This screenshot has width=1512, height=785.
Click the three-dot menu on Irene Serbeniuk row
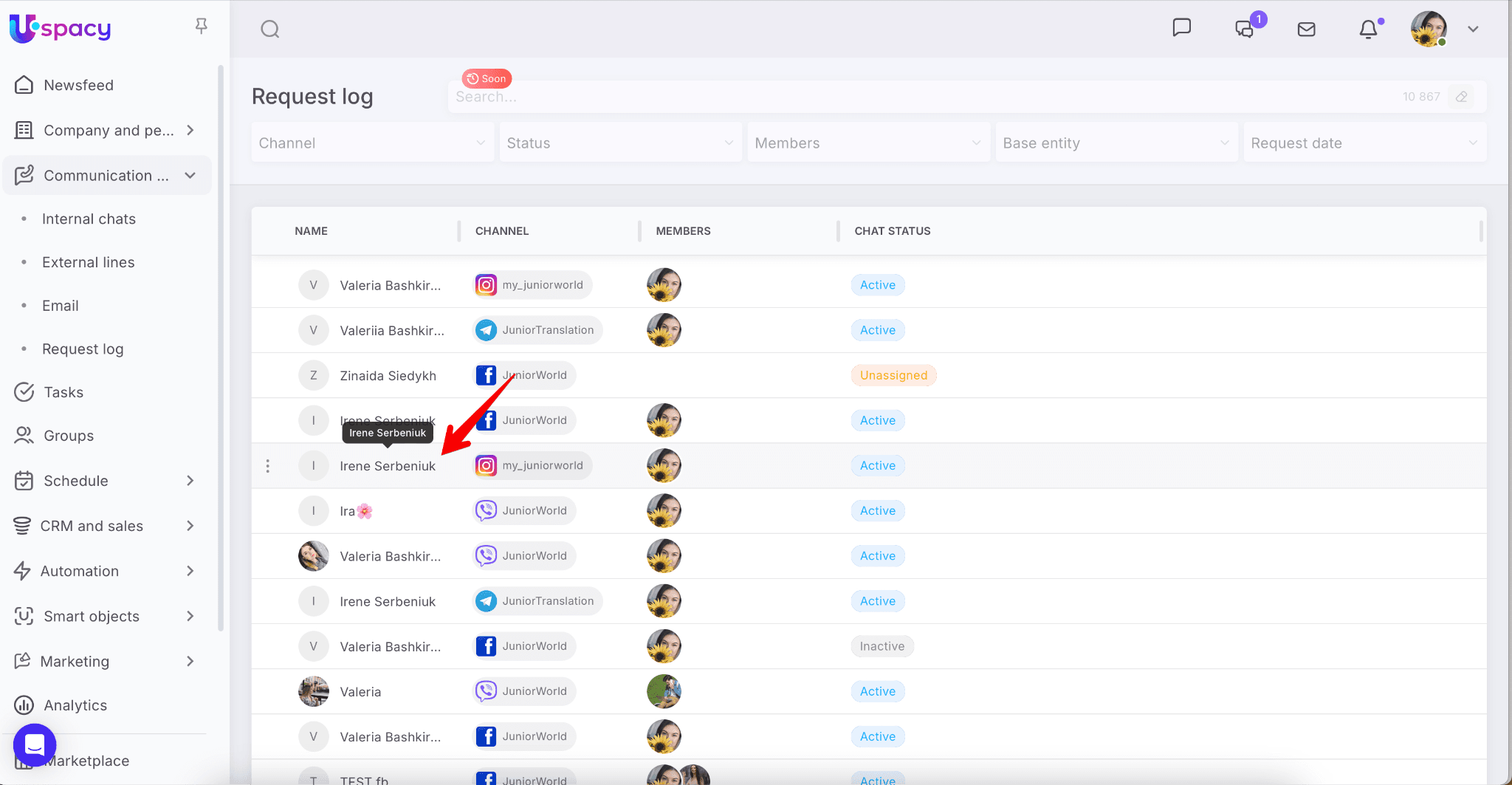pyautogui.click(x=268, y=466)
